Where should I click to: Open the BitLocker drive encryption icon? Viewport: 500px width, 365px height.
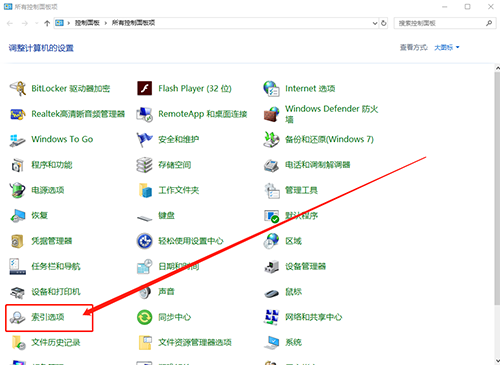18,89
